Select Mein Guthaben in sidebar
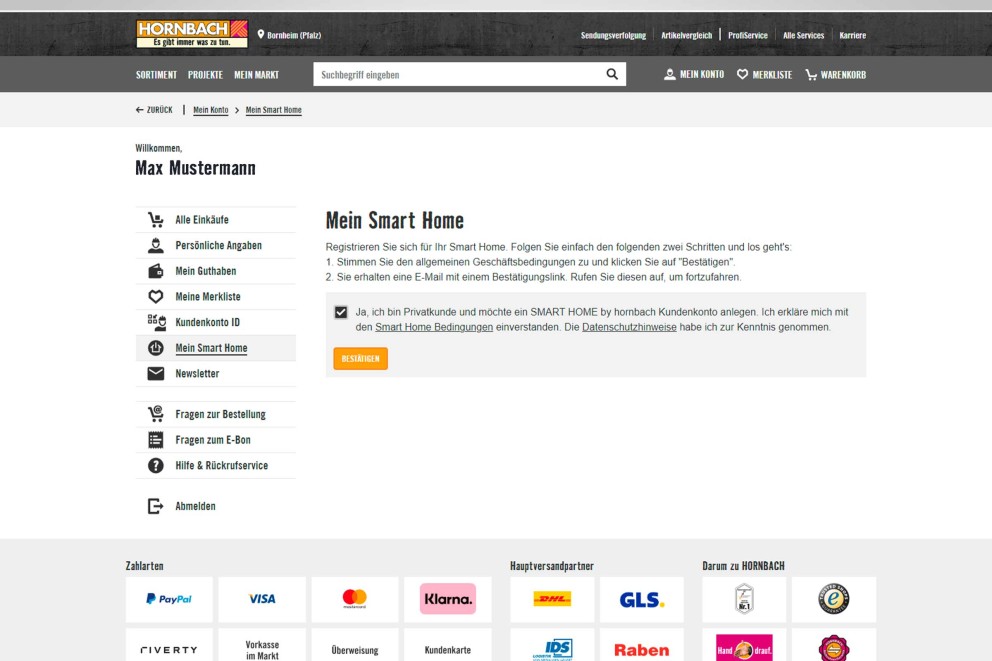This screenshot has height=661, width=992. 216,271
